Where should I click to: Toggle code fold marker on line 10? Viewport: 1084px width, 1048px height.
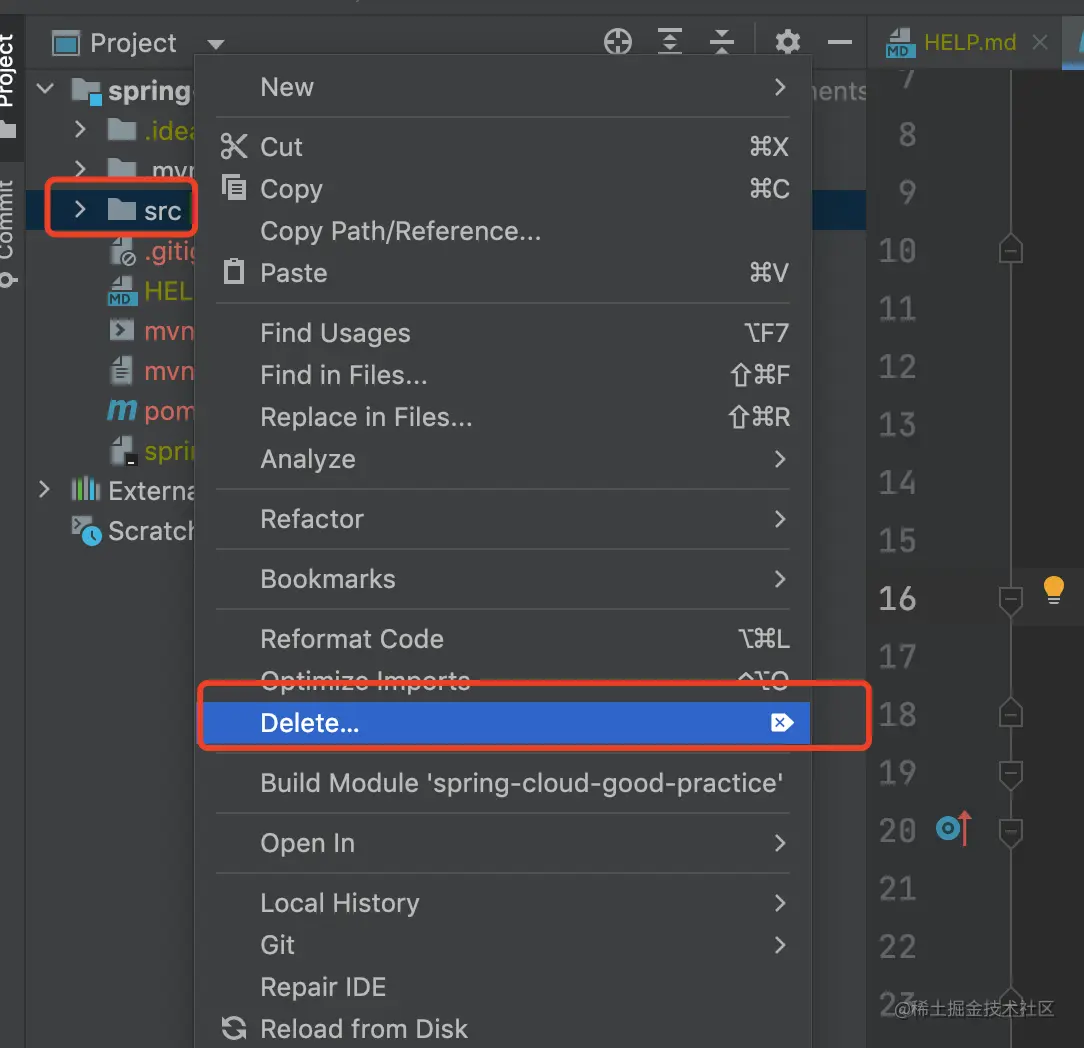[x=1011, y=250]
